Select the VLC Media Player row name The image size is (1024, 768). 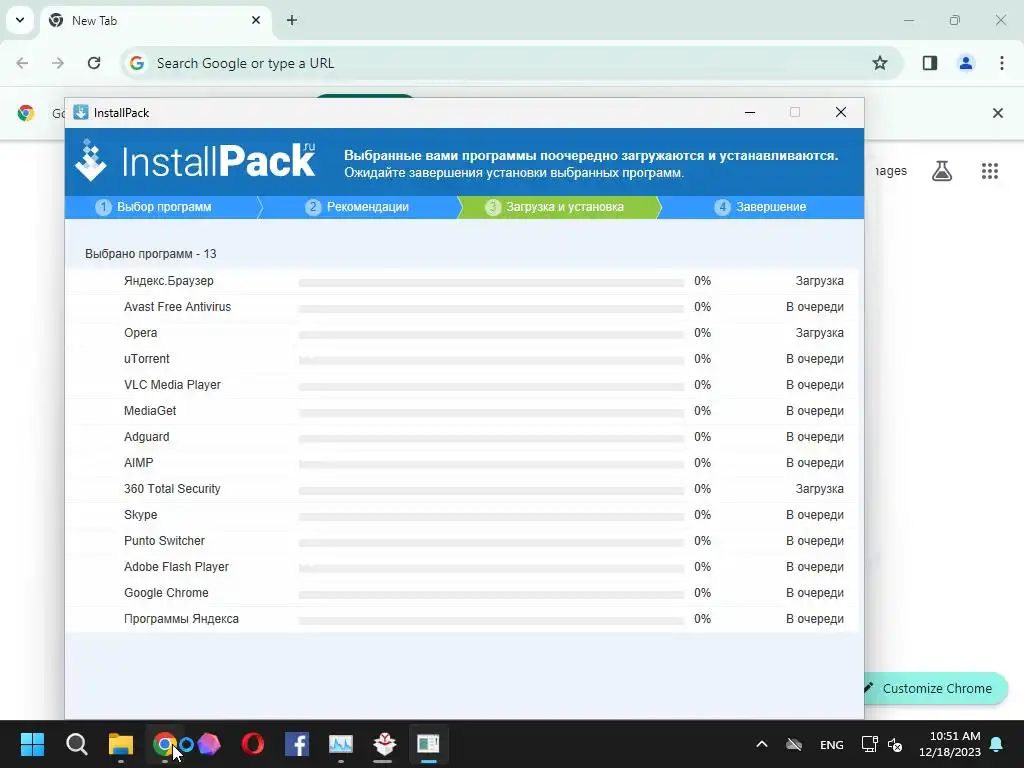tap(172, 385)
